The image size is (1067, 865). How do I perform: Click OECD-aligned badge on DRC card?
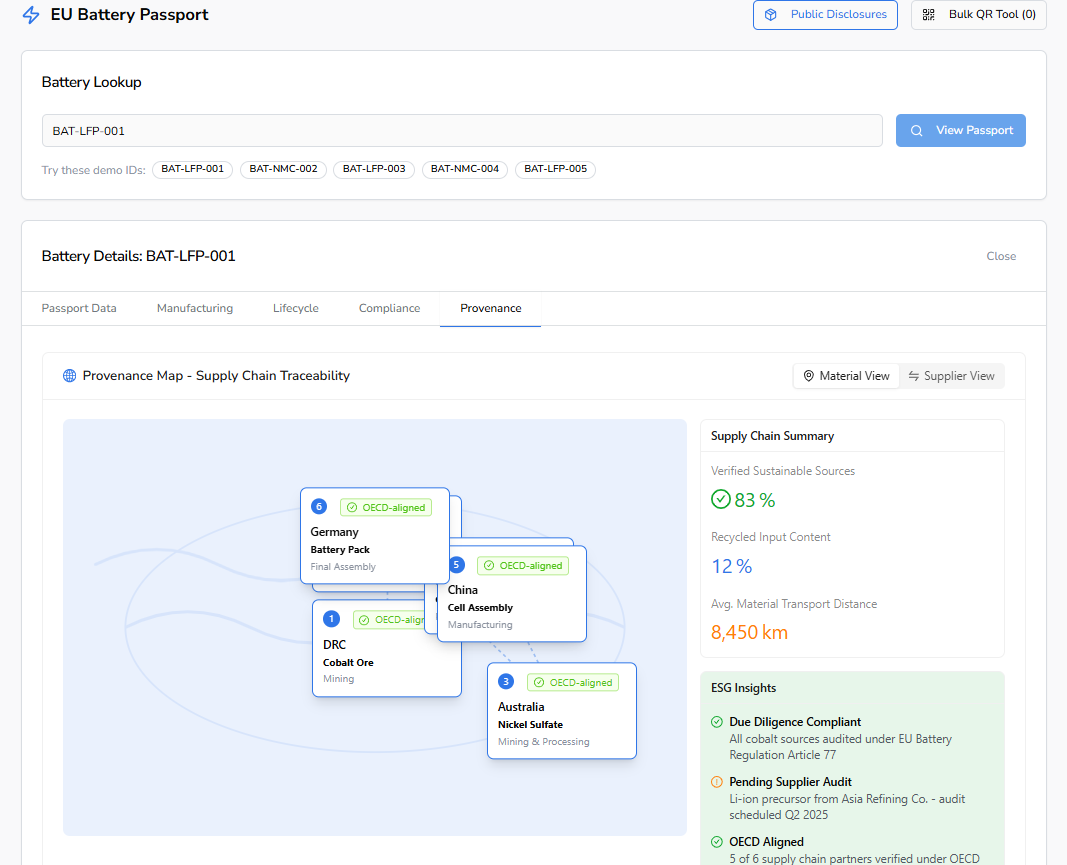click(390, 620)
